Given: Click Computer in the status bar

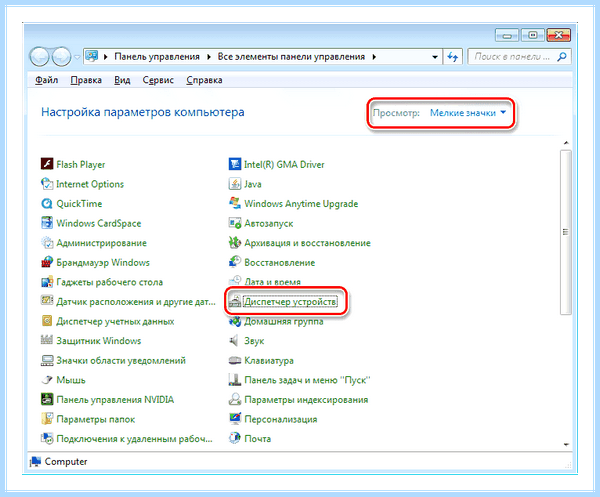Looking at the screenshot, I should coord(65,461).
